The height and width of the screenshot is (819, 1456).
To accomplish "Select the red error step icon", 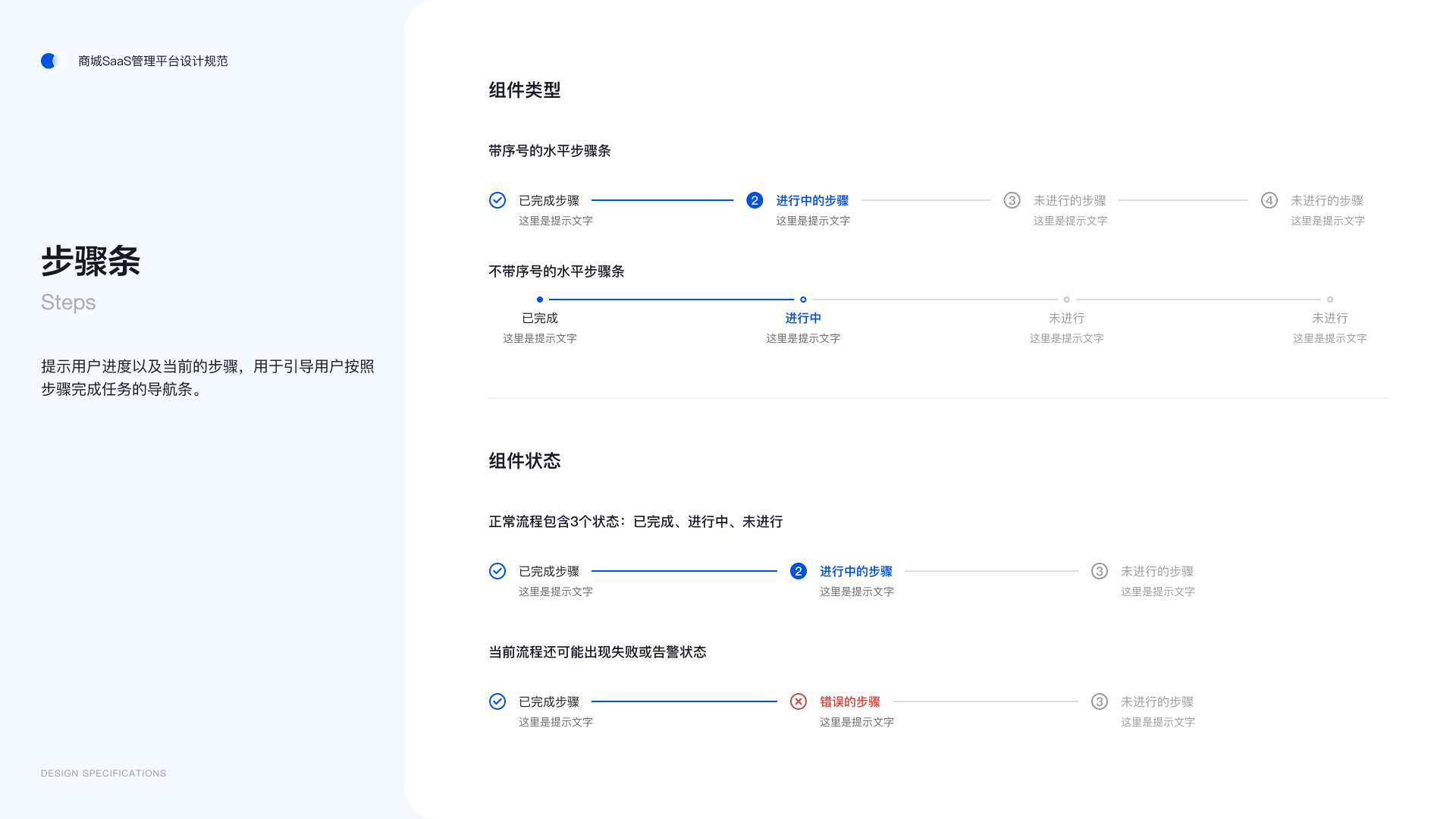I will pyautogui.click(x=799, y=701).
